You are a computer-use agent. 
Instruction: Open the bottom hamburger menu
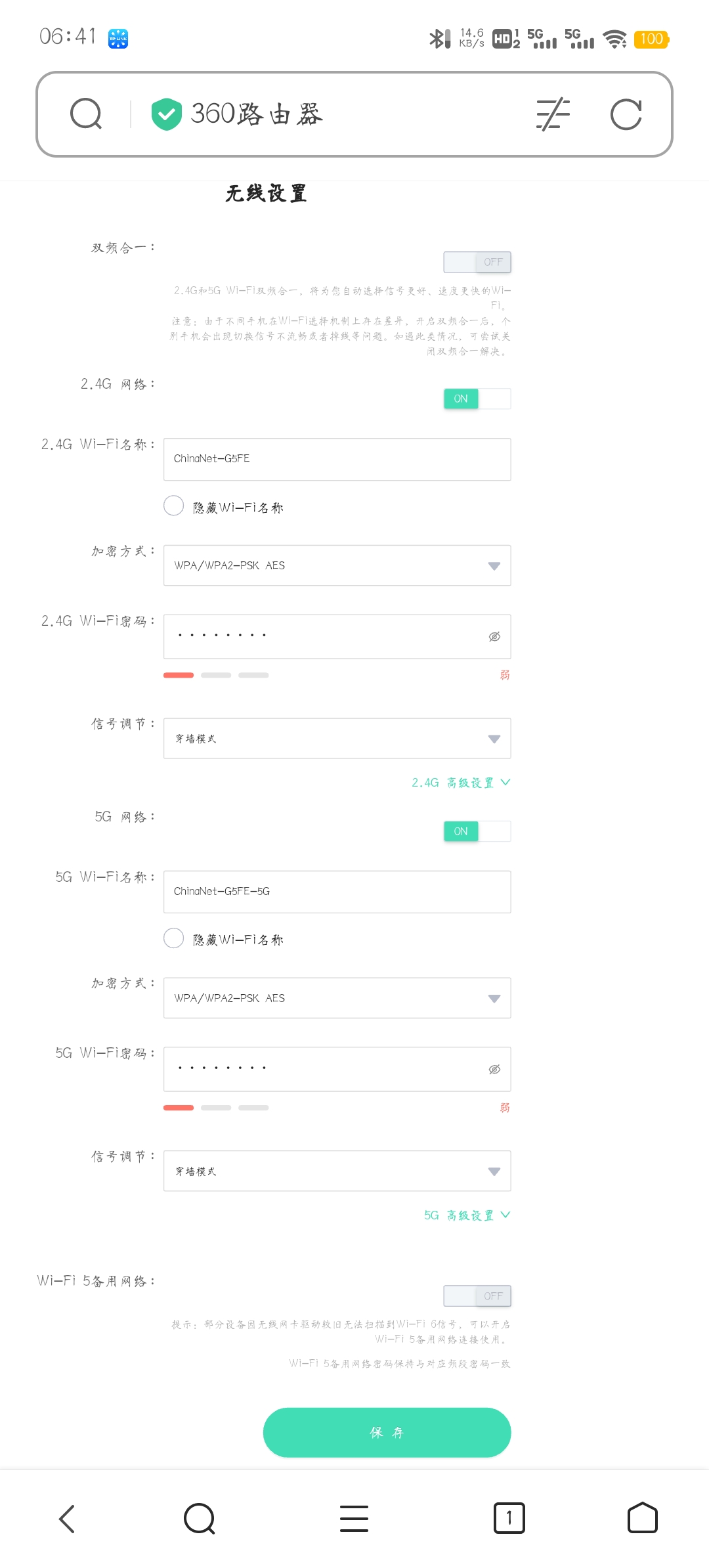[x=354, y=1519]
